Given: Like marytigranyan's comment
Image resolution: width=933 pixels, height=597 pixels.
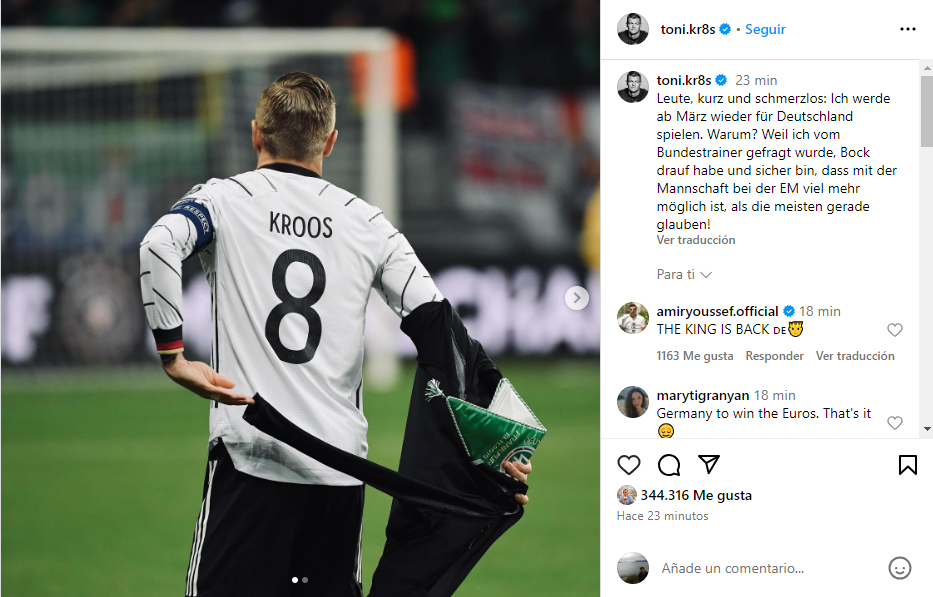Looking at the screenshot, I should point(894,423).
